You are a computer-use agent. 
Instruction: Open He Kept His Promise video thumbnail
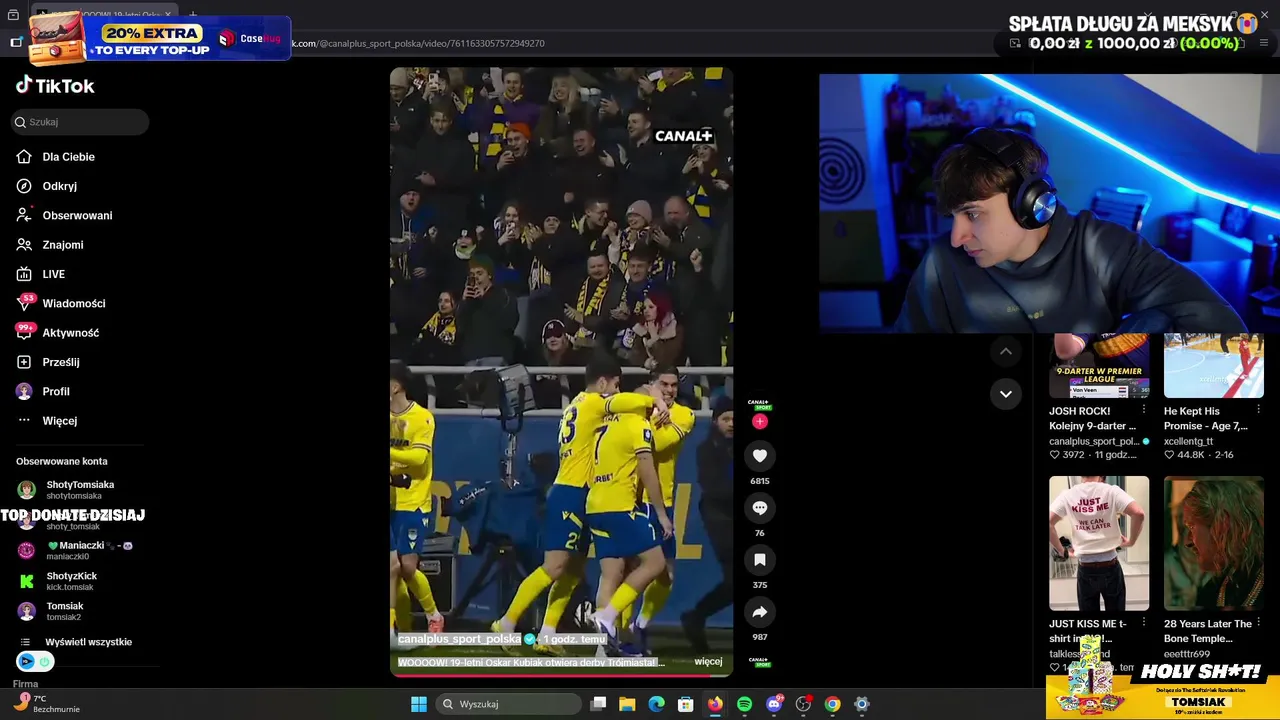point(1214,366)
